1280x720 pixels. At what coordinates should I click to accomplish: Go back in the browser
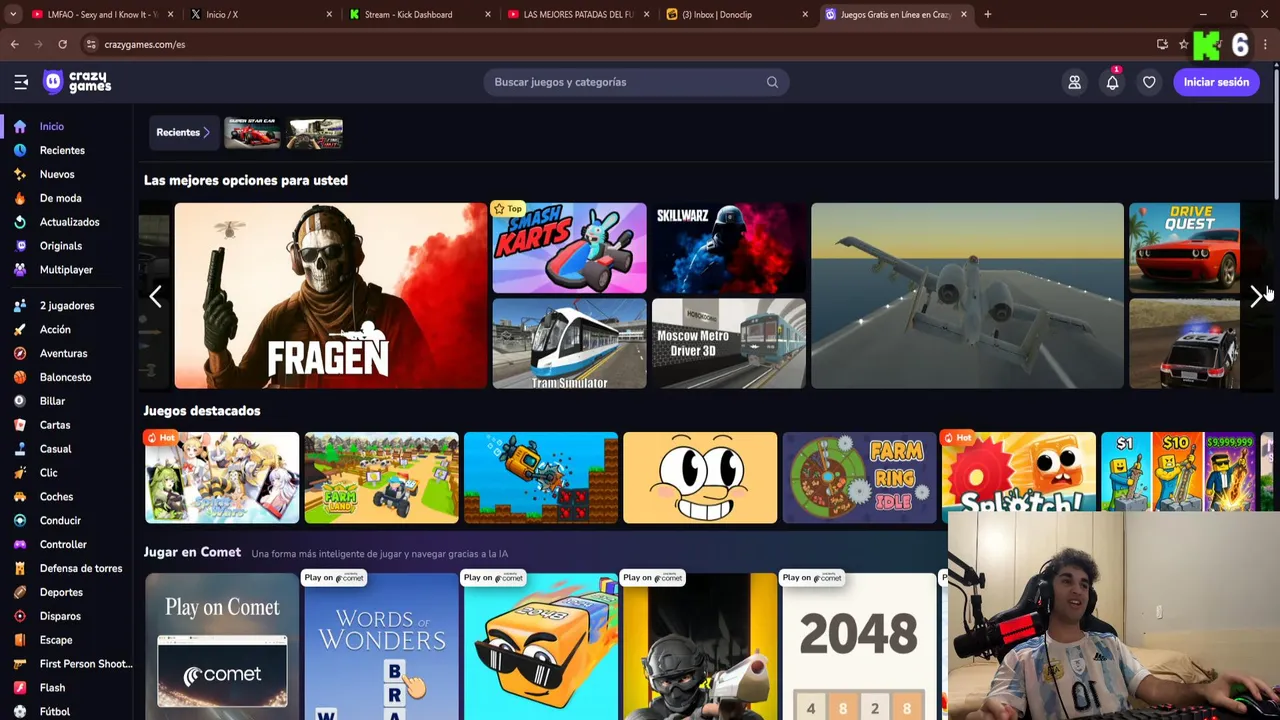(x=14, y=44)
